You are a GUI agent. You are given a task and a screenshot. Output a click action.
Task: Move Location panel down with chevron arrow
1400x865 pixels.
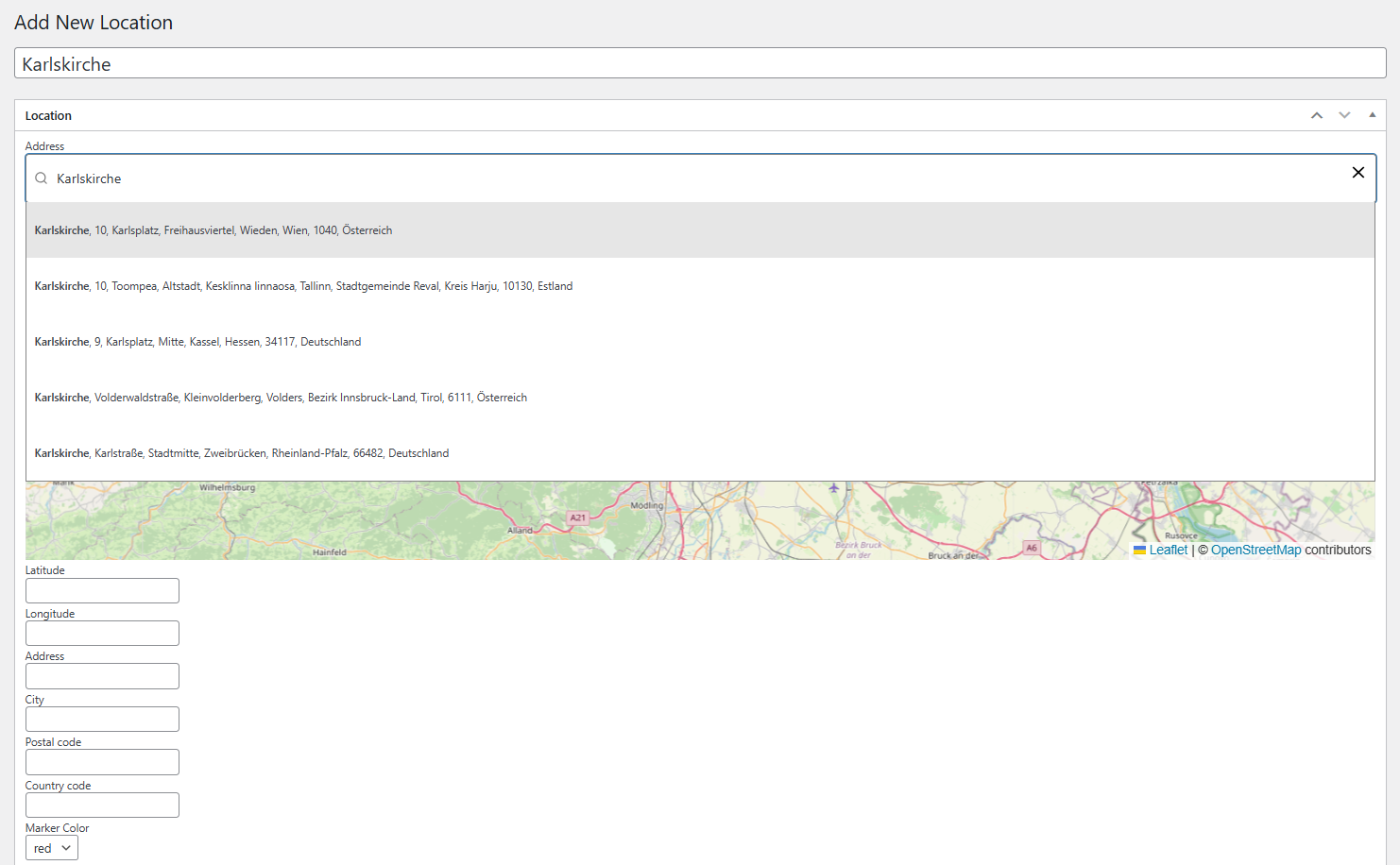tap(1344, 115)
